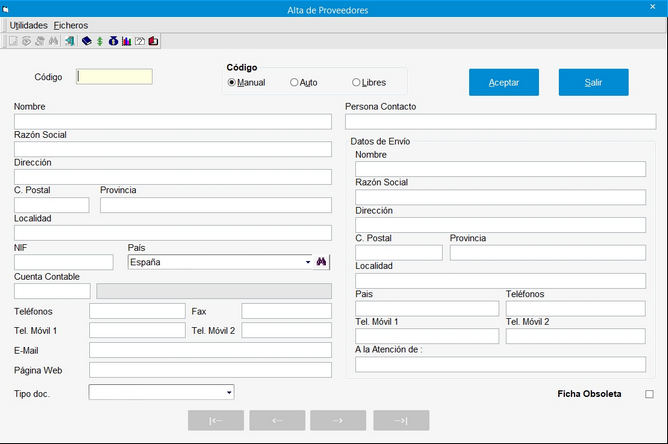Click the blue book toolbar icon
668x444 pixels.
click(x=86, y=41)
